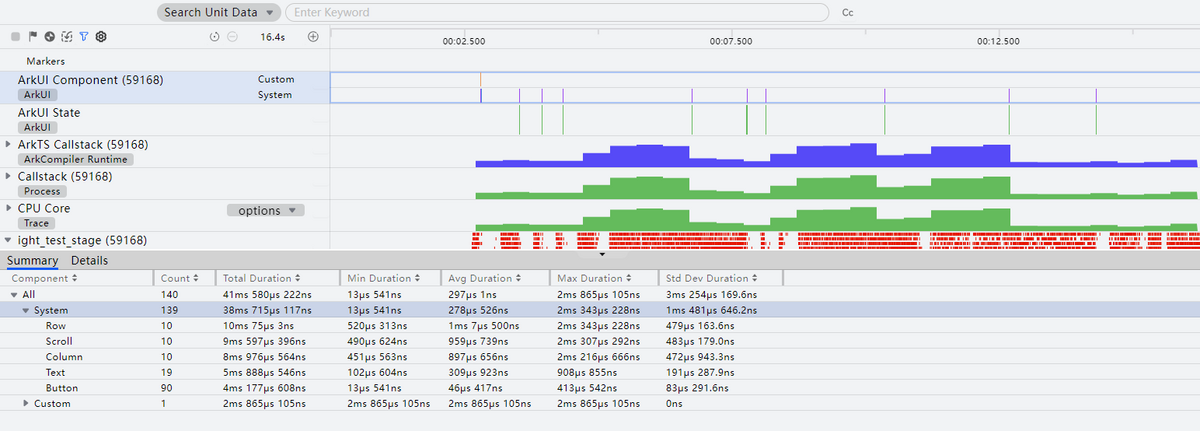This screenshot has width=1200, height=431.
Task: Toggle the Cc case-sensitive search option
Action: (848, 13)
